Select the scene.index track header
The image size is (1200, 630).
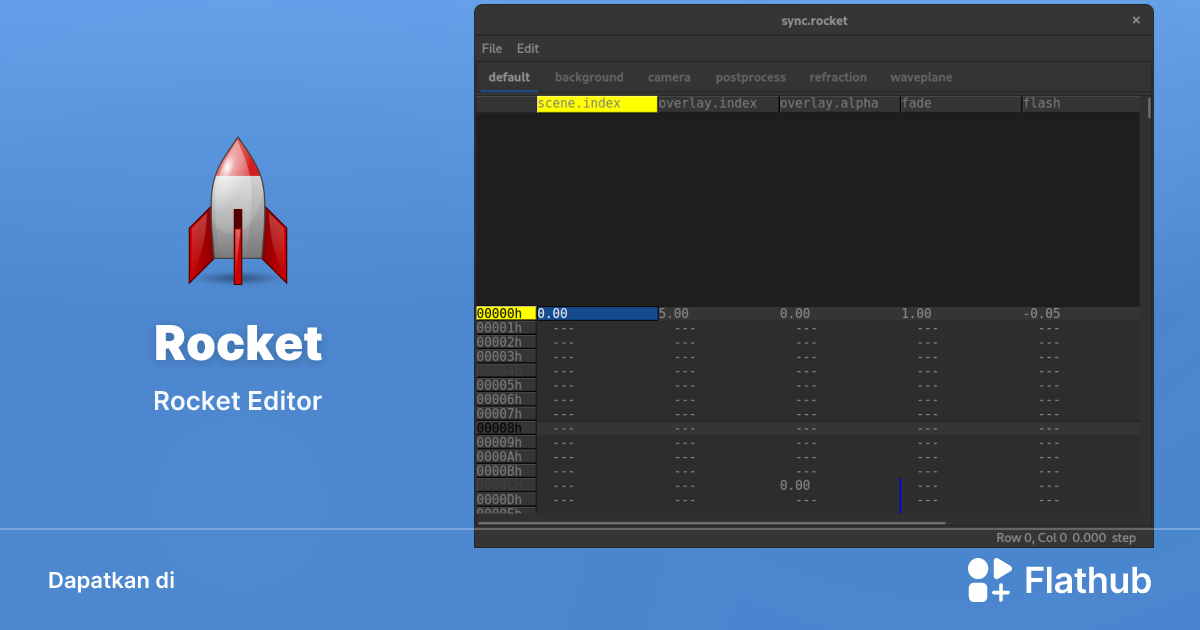coord(596,103)
